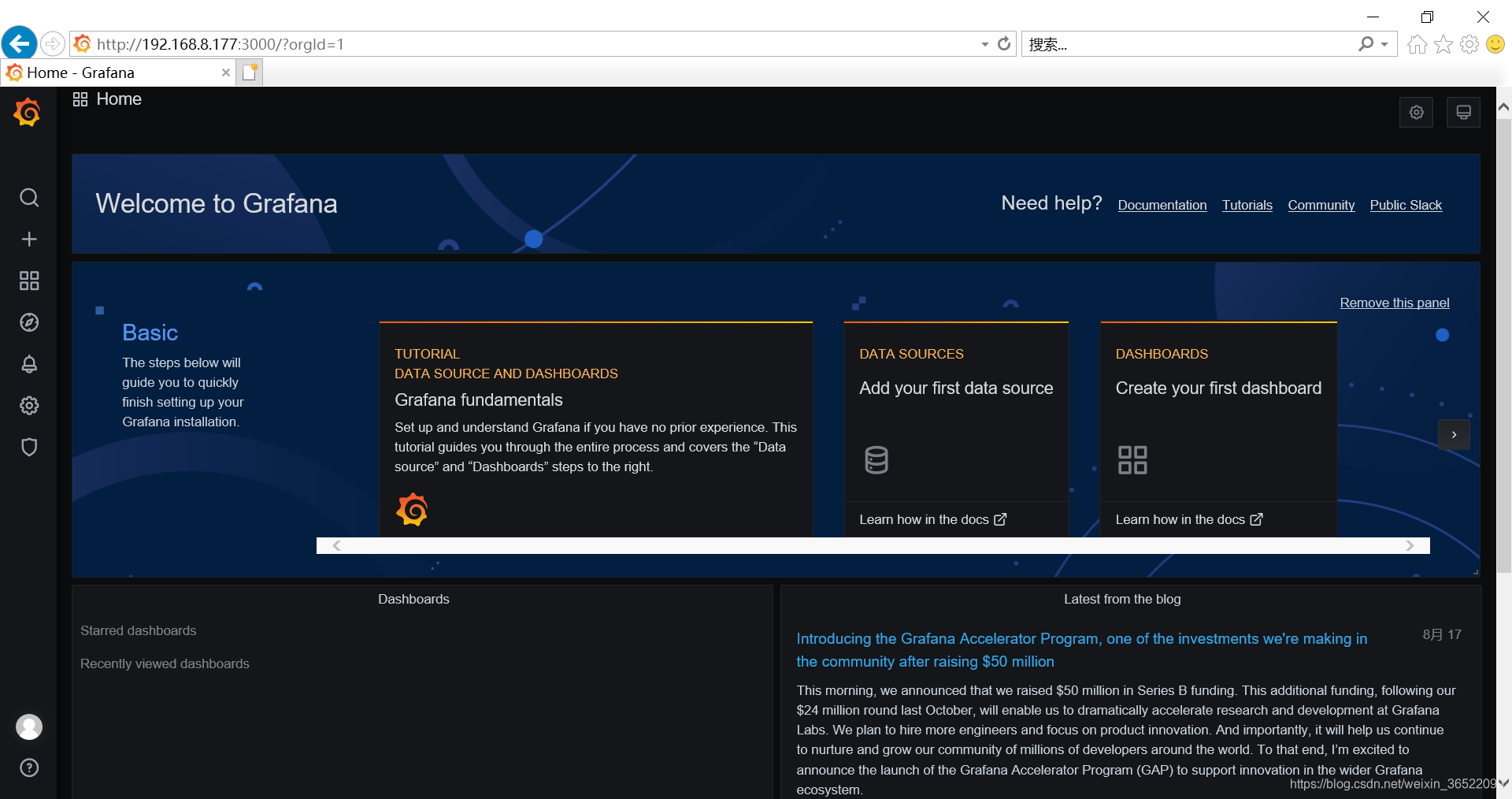The height and width of the screenshot is (799, 1512).
Task: Click the Grafana logo in sidebar
Action: pos(28,112)
